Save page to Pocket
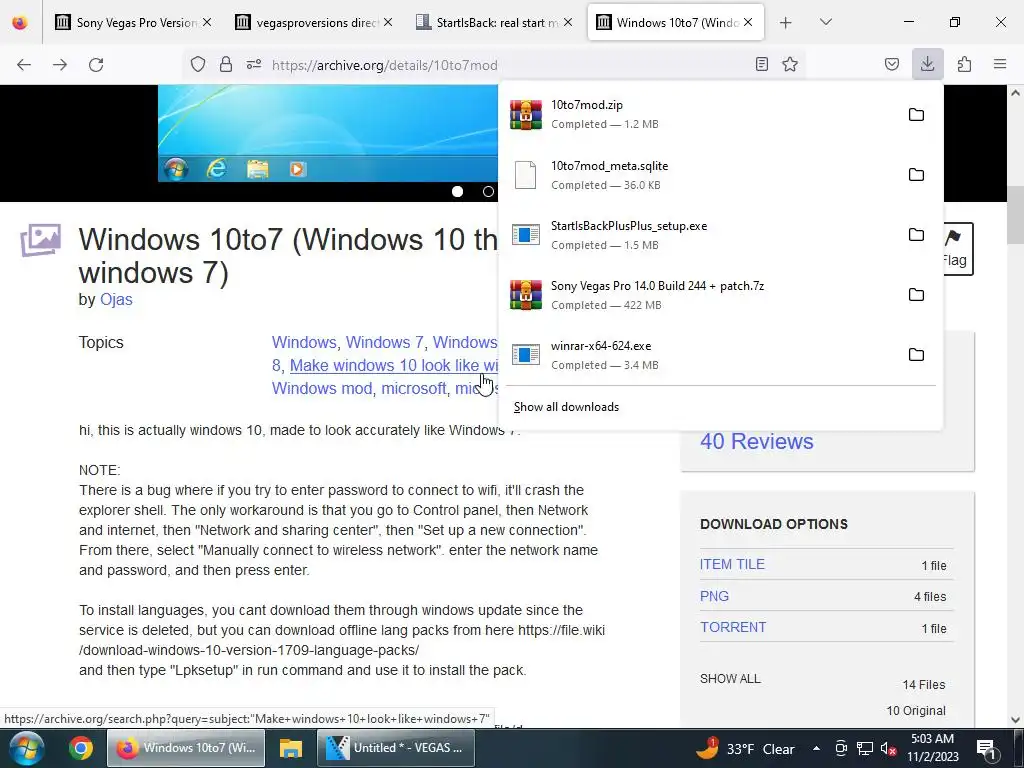Image resolution: width=1024 pixels, height=768 pixels. point(892,64)
